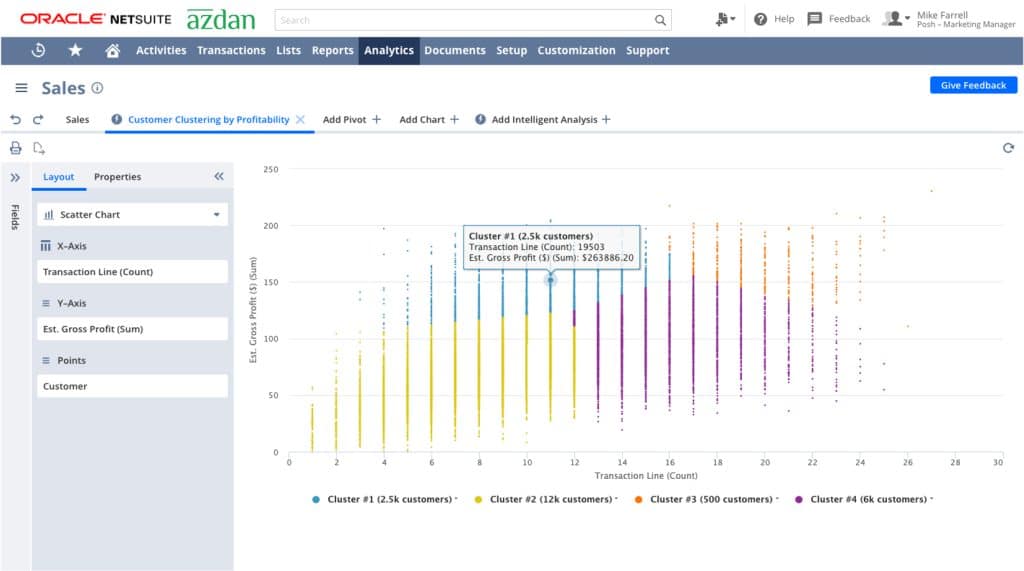1024x571 pixels.
Task: Click the plus next to Add Intelligent Analysis
Action: click(606, 120)
